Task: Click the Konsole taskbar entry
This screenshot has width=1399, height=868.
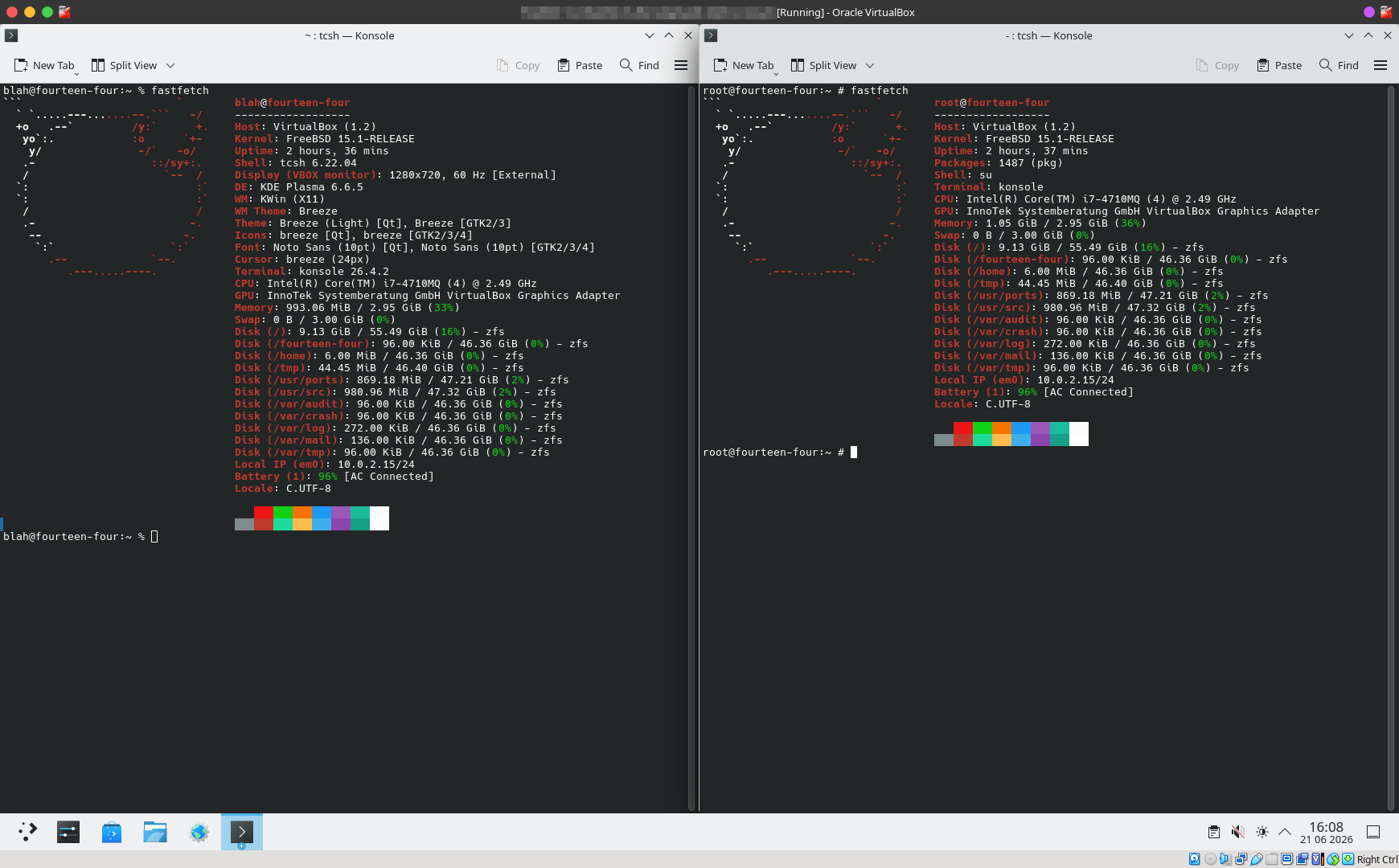Action: 242,832
